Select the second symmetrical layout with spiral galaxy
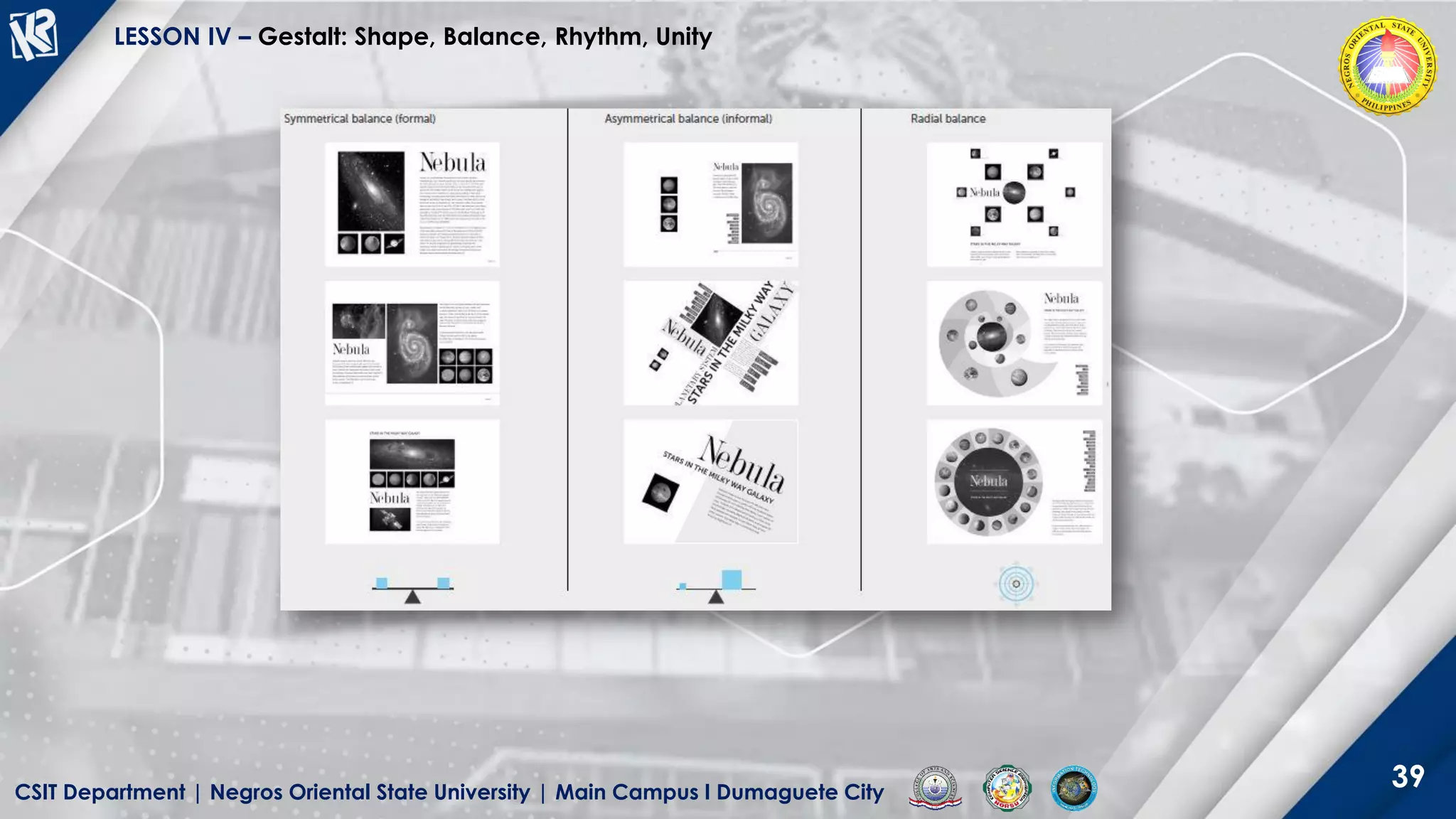 point(412,343)
